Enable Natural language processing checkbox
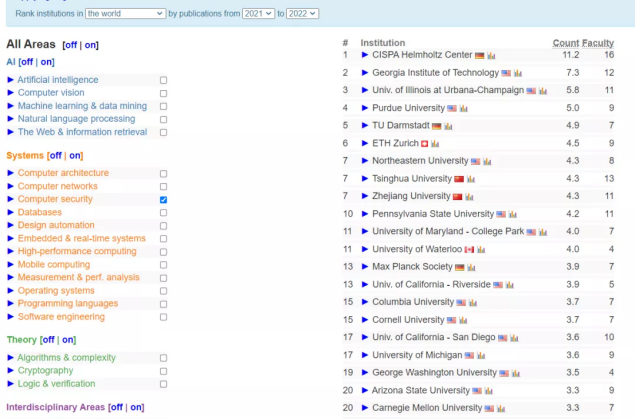 pyautogui.click(x=163, y=119)
